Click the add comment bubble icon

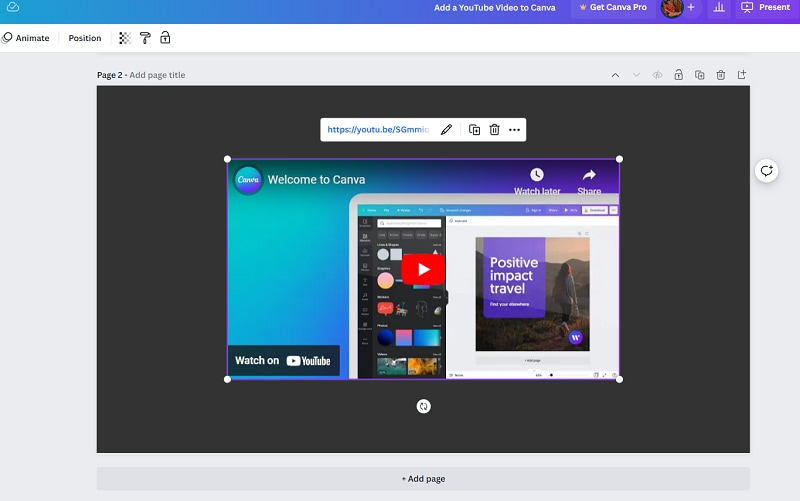point(766,171)
